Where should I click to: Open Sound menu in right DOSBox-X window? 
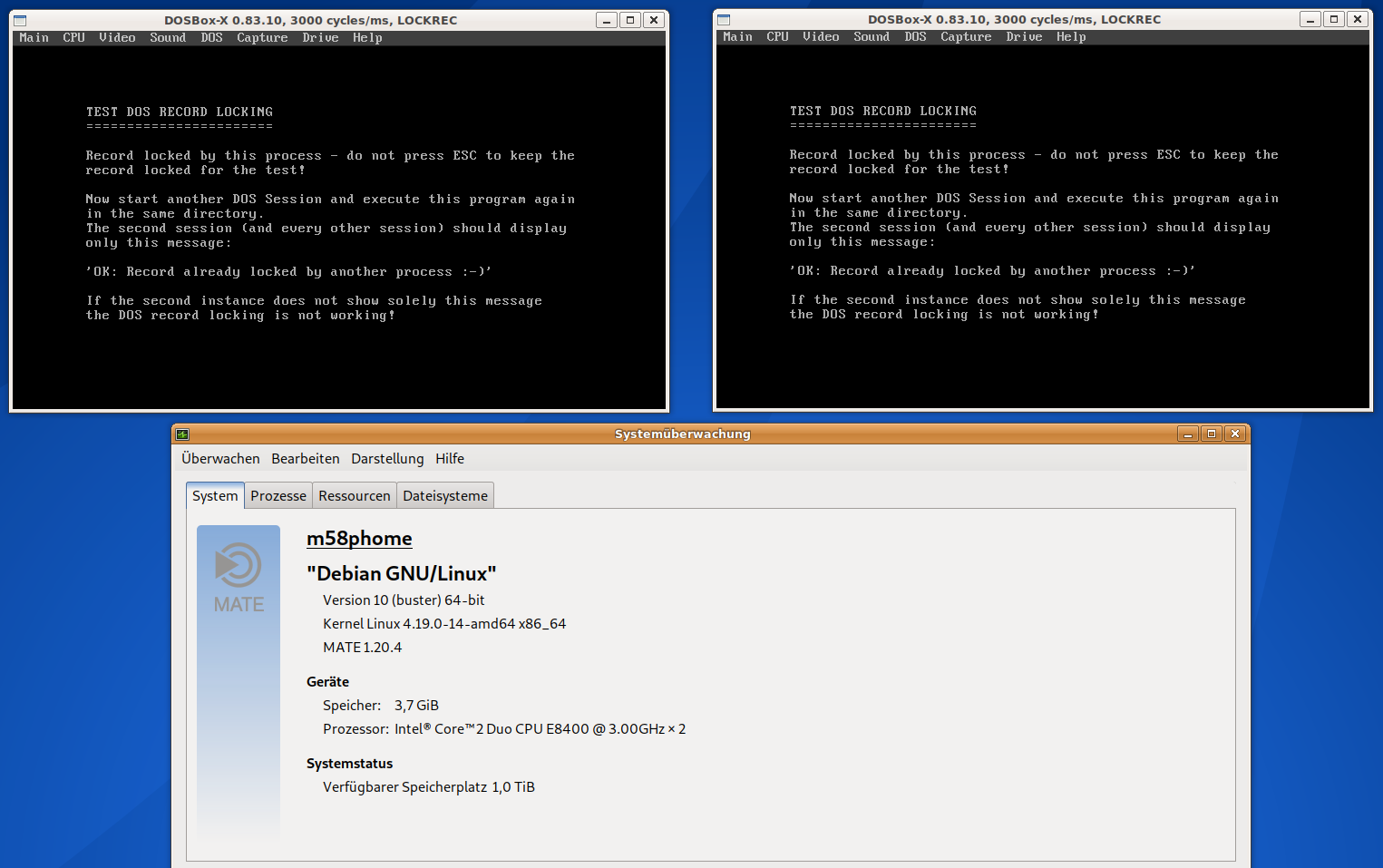pos(872,37)
